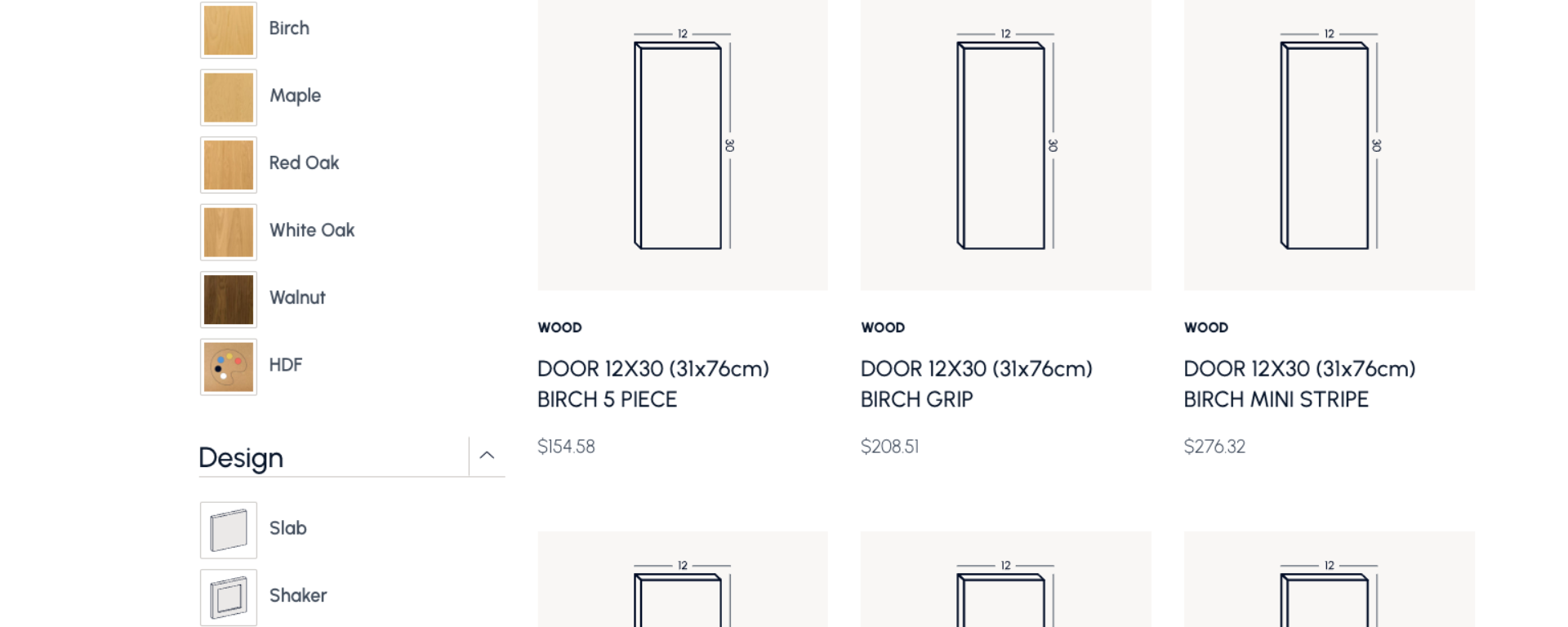Select the Birch wood swatch
This screenshot has width=1568, height=627.
(x=229, y=30)
